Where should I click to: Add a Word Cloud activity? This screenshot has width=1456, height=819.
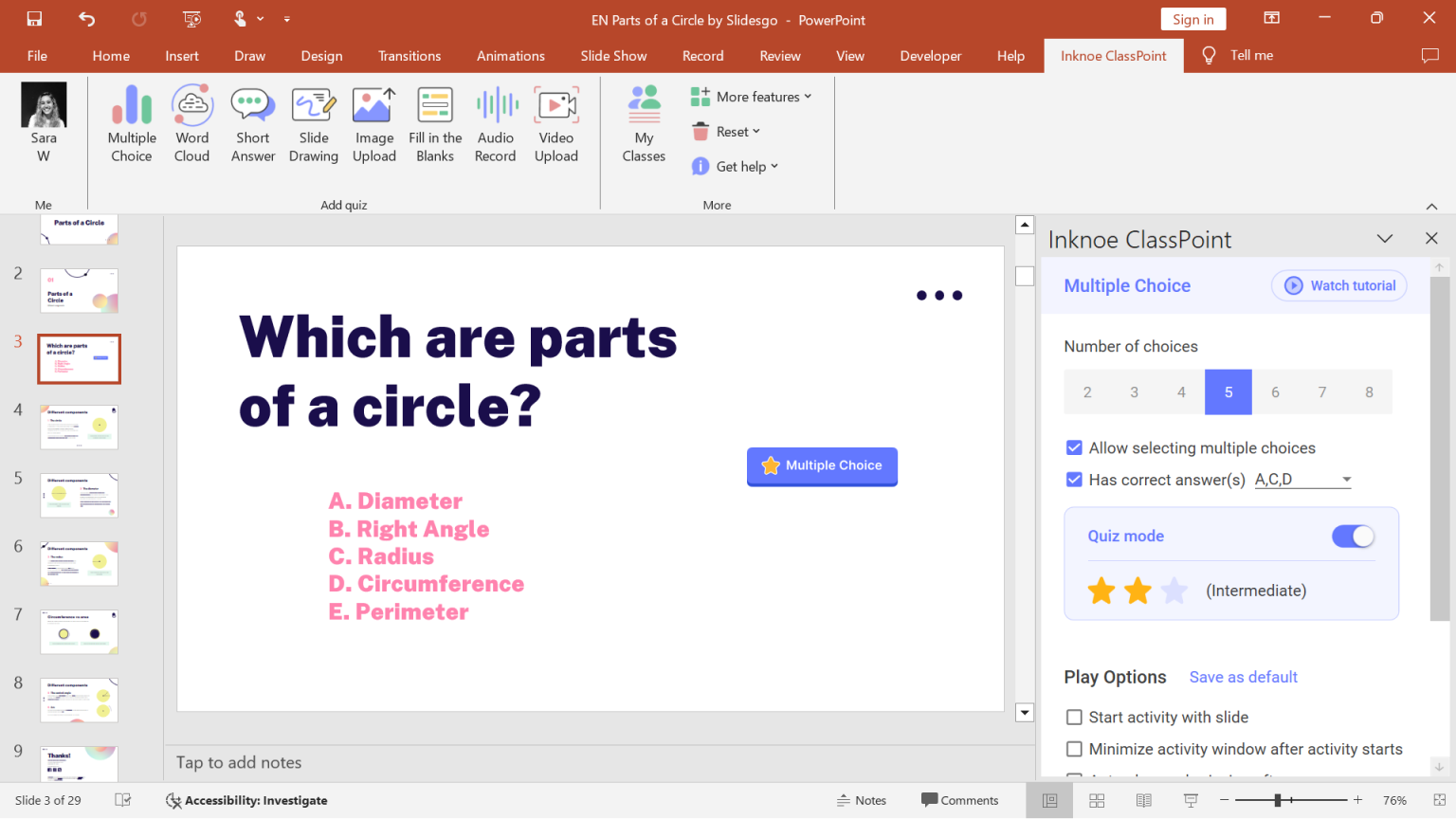191,123
